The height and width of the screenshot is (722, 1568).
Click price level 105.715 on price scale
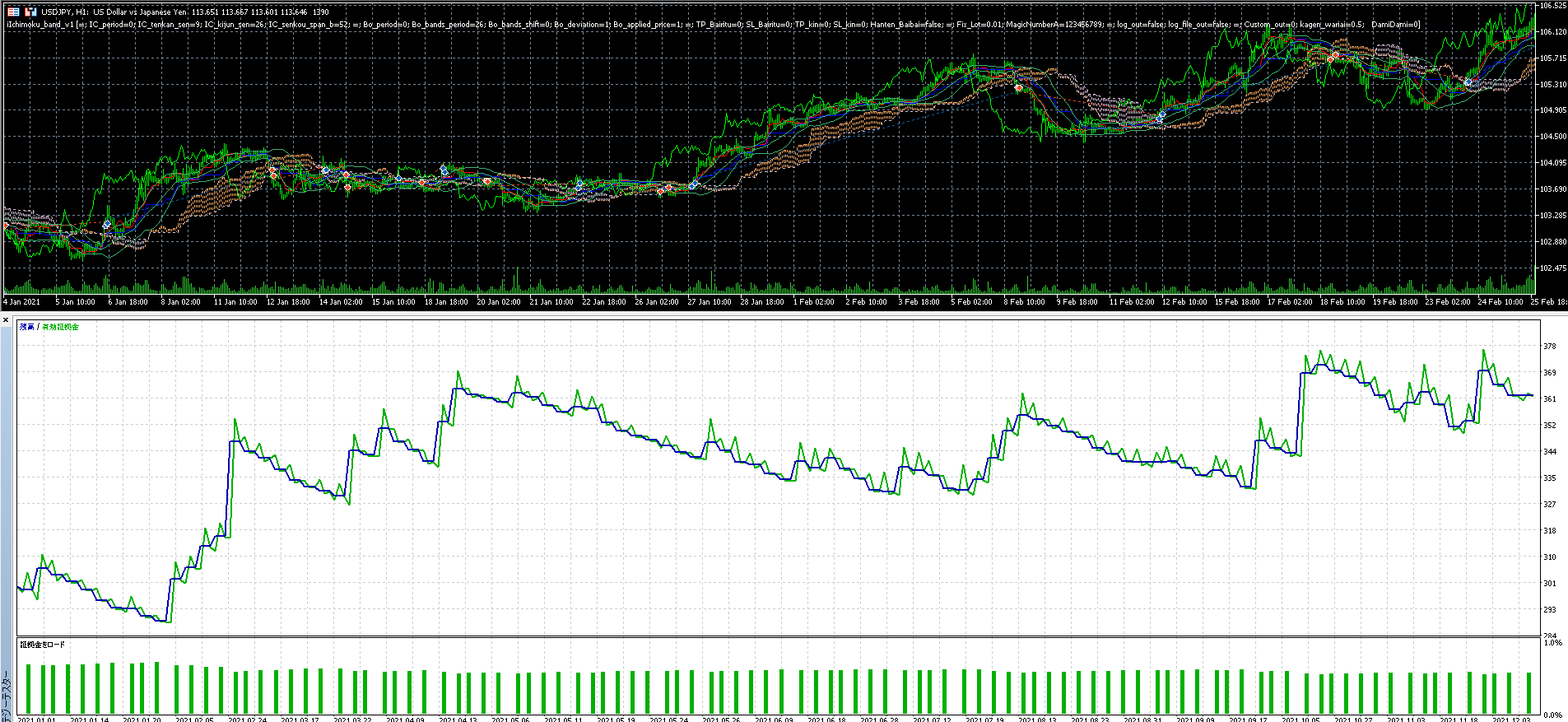(1552, 58)
